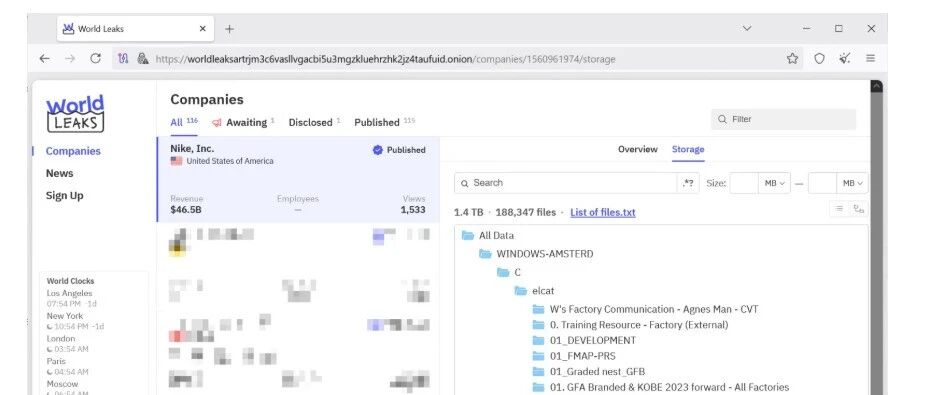Click the New York world clock entry
Viewport: 930px width, 395px height.
coord(75,321)
